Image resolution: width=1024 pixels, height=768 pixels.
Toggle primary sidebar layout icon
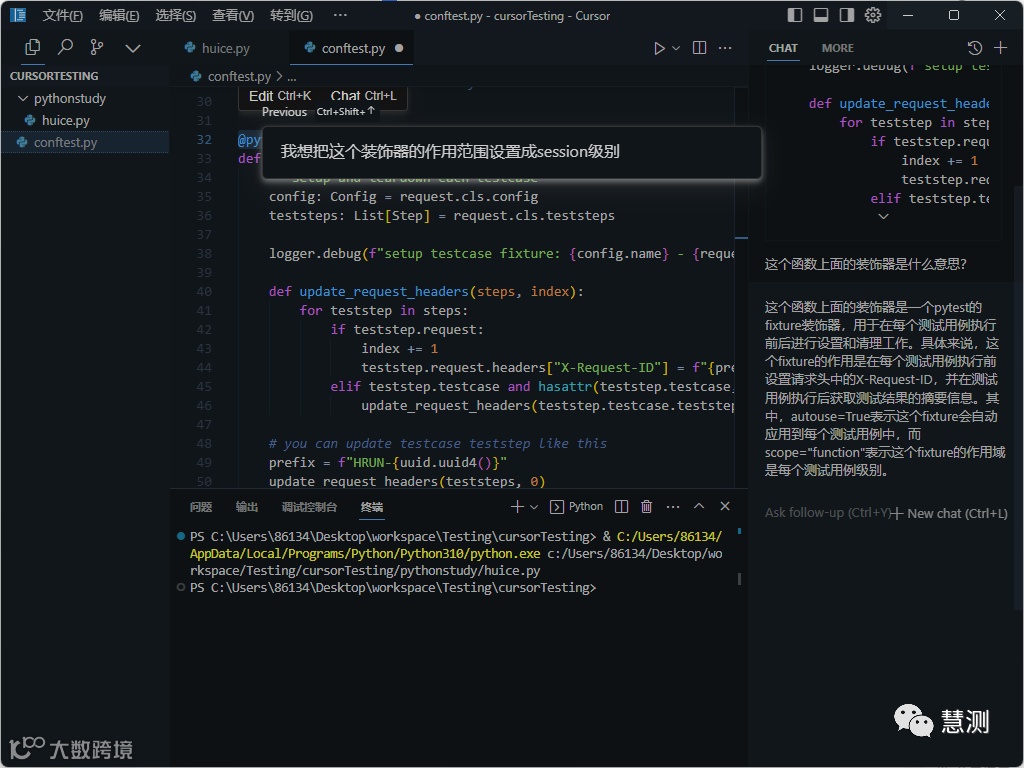point(794,15)
